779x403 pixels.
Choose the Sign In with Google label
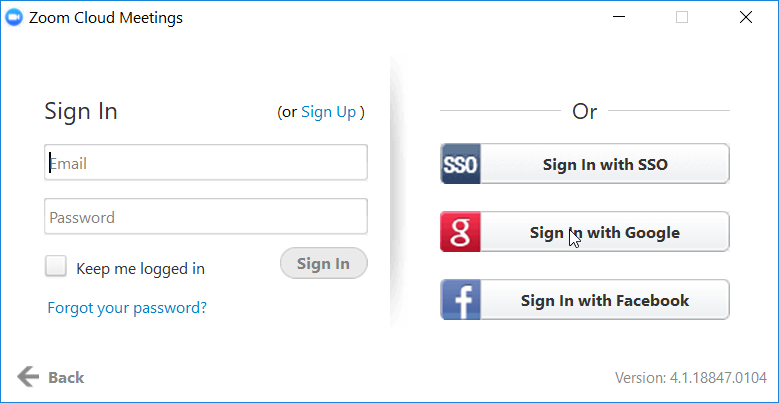[x=605, y=233]
